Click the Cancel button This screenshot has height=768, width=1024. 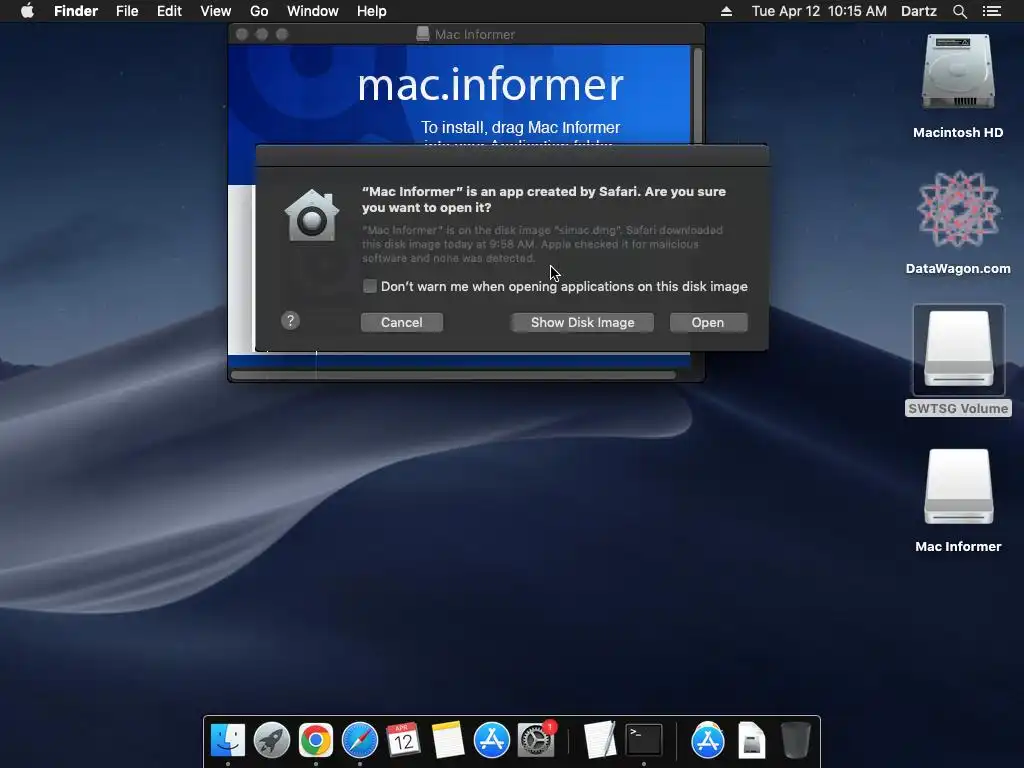coord(402,323)
